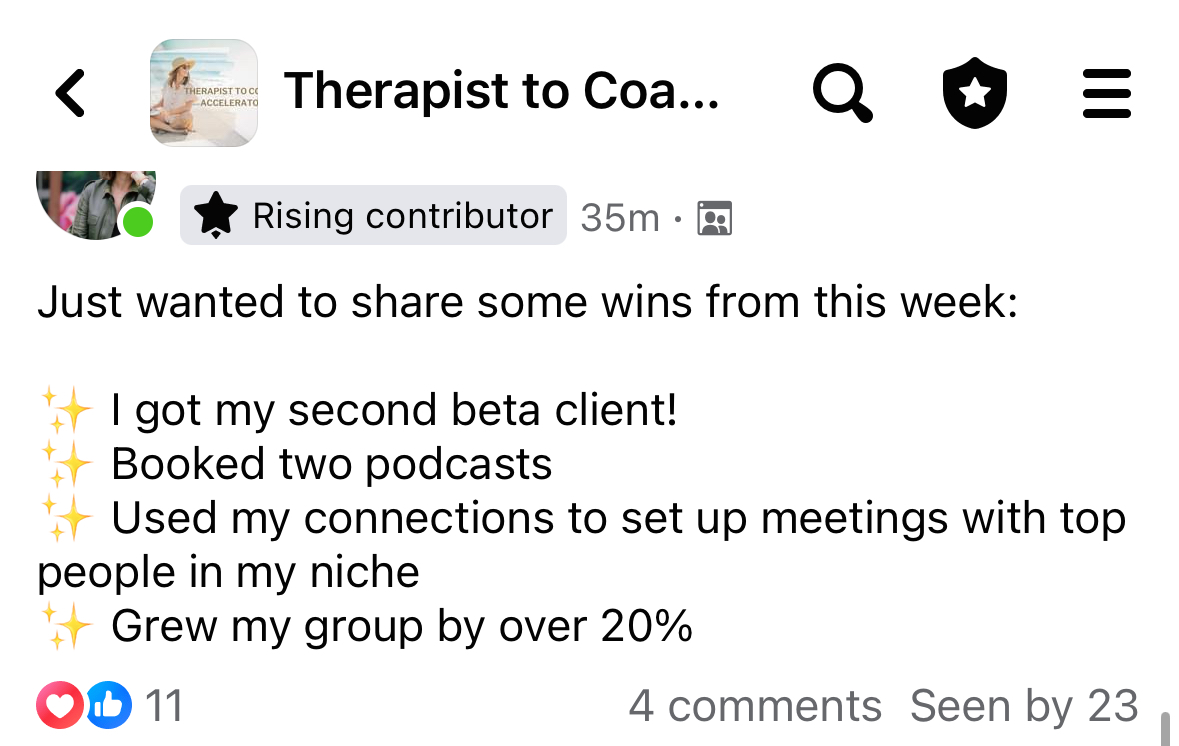Tap the blue thumbs-up reaction icon

click(108, 706)
